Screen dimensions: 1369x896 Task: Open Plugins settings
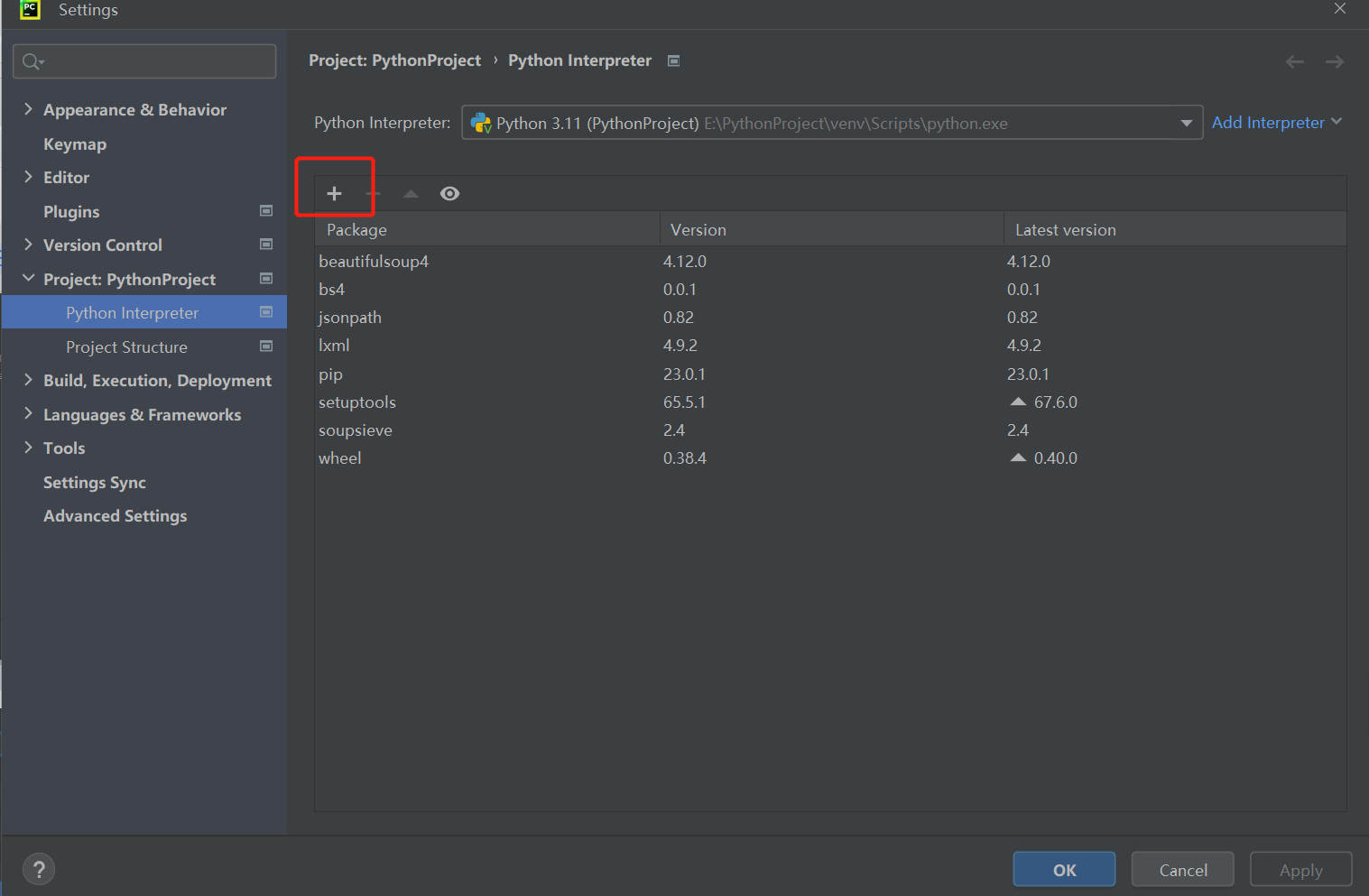click(71, 212)
